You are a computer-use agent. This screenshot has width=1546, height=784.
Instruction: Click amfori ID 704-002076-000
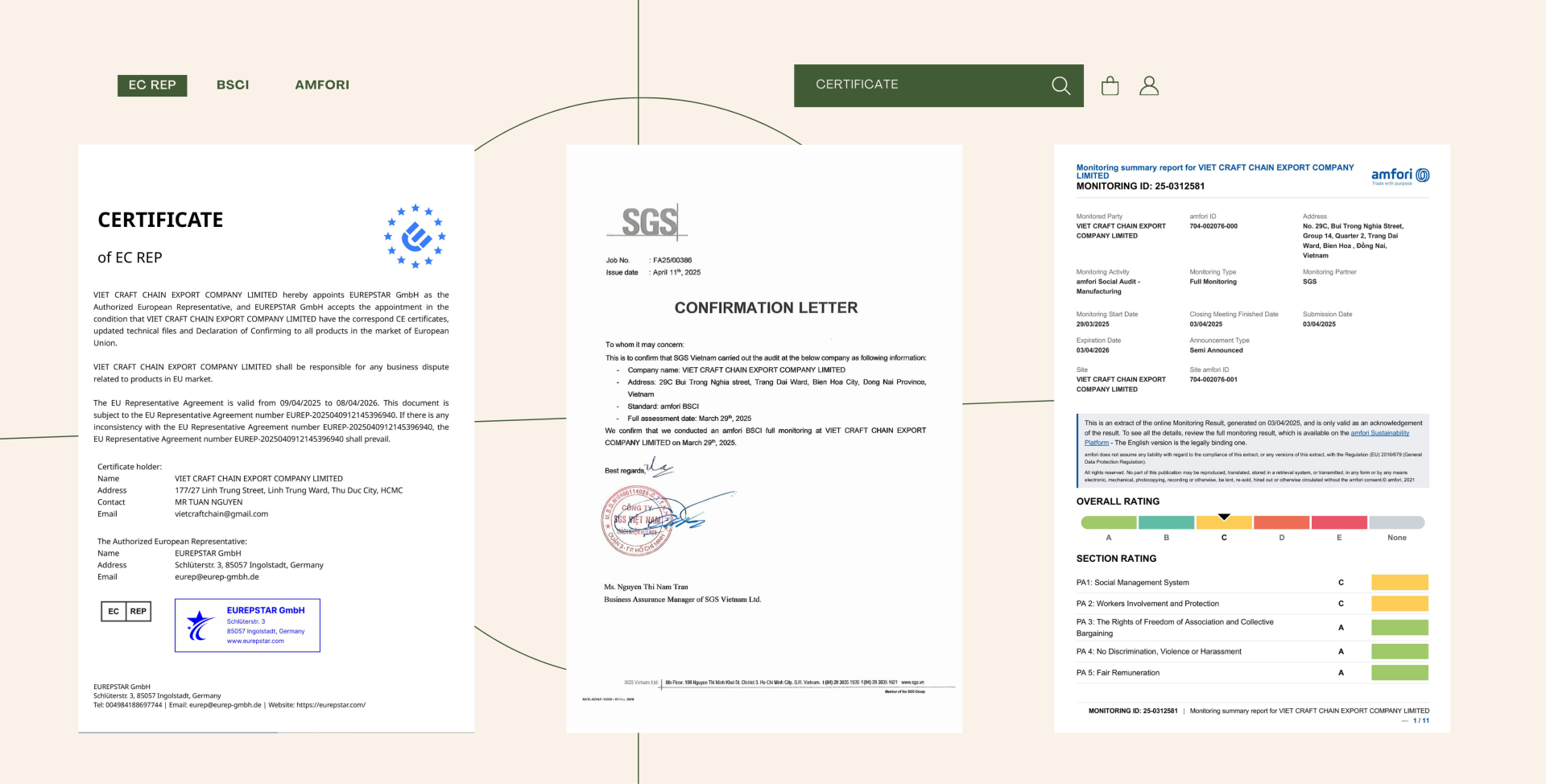(x=1213, y=227)
